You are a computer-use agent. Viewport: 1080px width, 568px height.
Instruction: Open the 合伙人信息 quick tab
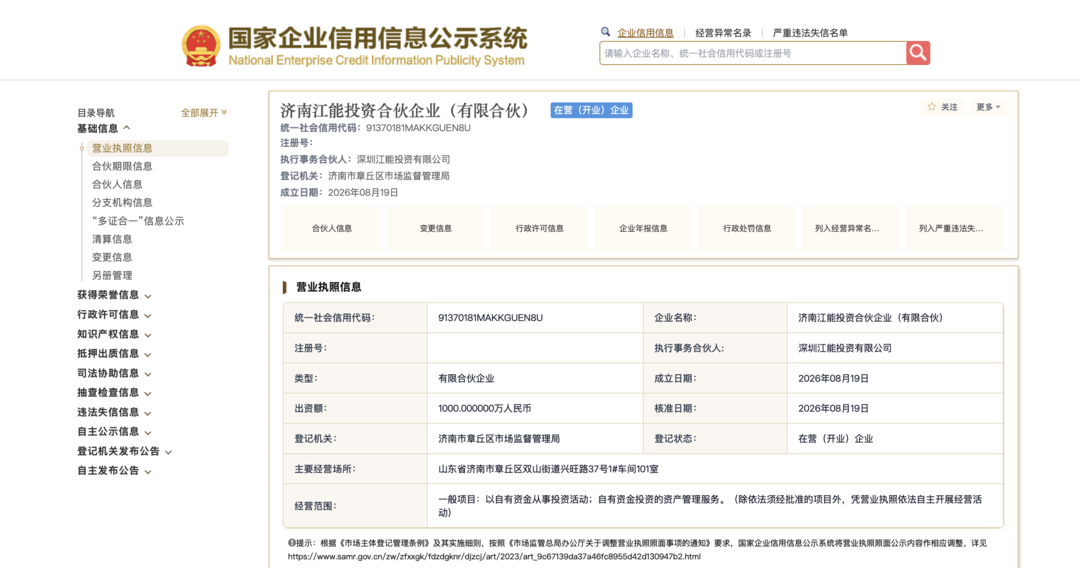pyautogui.click(x=332, y=228)
